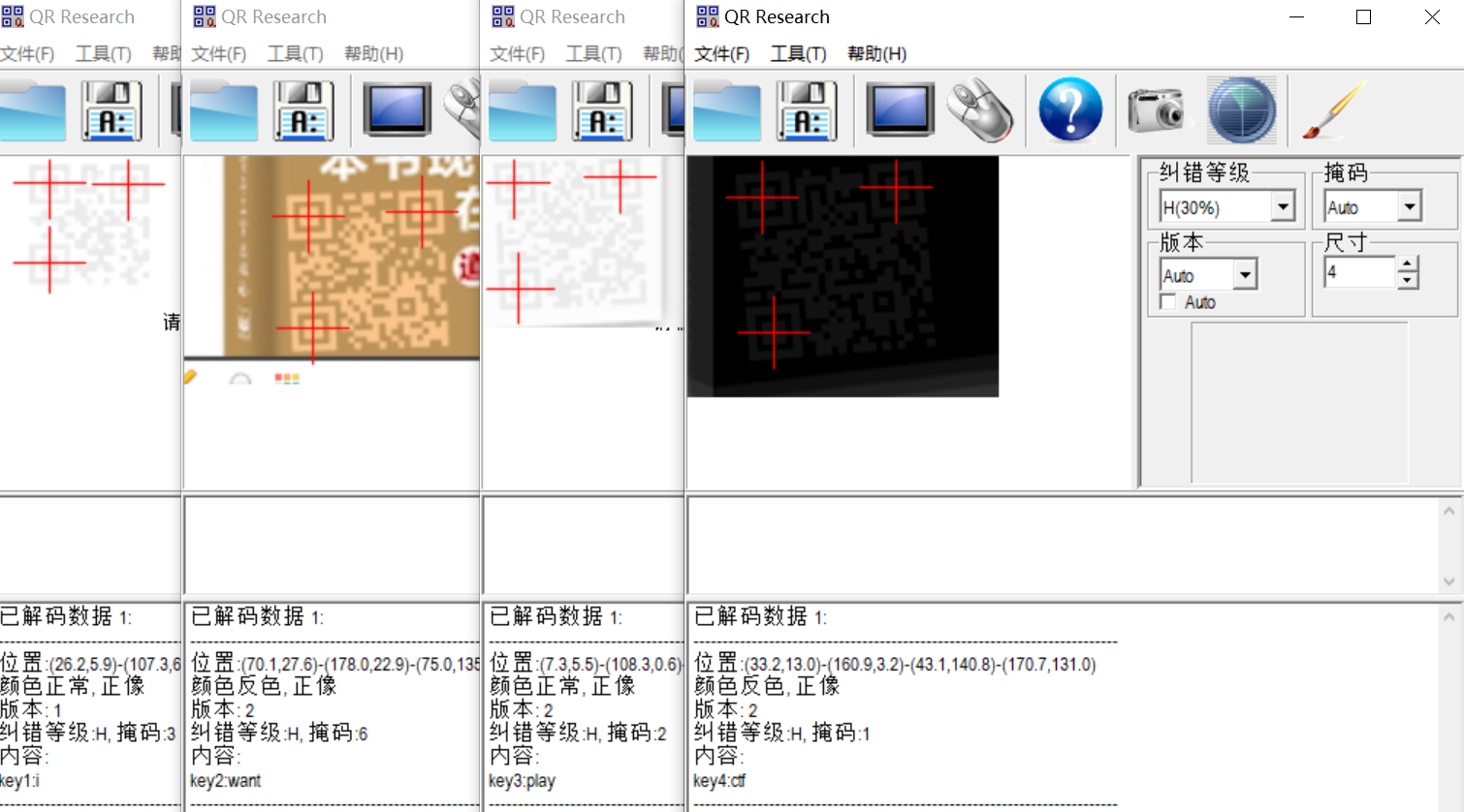Viewport: 1464px width, 812px height.
Task: Click open-folder icon in third QR Research window
Action: tap(523, 110)
